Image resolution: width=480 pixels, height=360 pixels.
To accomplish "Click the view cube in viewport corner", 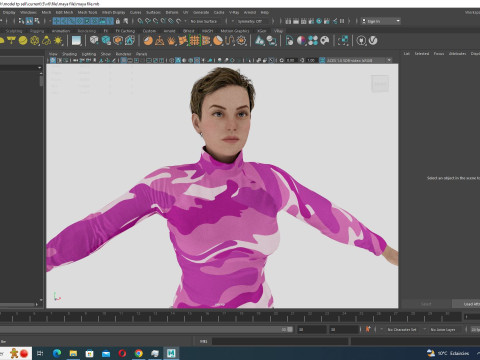I will coord(380,83).
